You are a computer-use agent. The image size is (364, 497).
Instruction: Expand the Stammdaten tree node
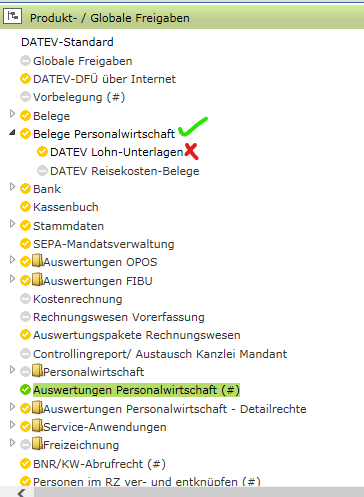[x=12, y=223]
